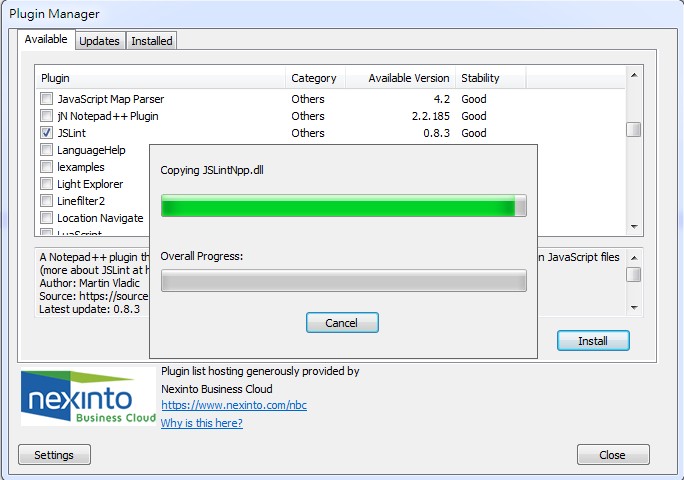
Task: Uncheck the JSLint plugin checkbox
Action: 46,133
